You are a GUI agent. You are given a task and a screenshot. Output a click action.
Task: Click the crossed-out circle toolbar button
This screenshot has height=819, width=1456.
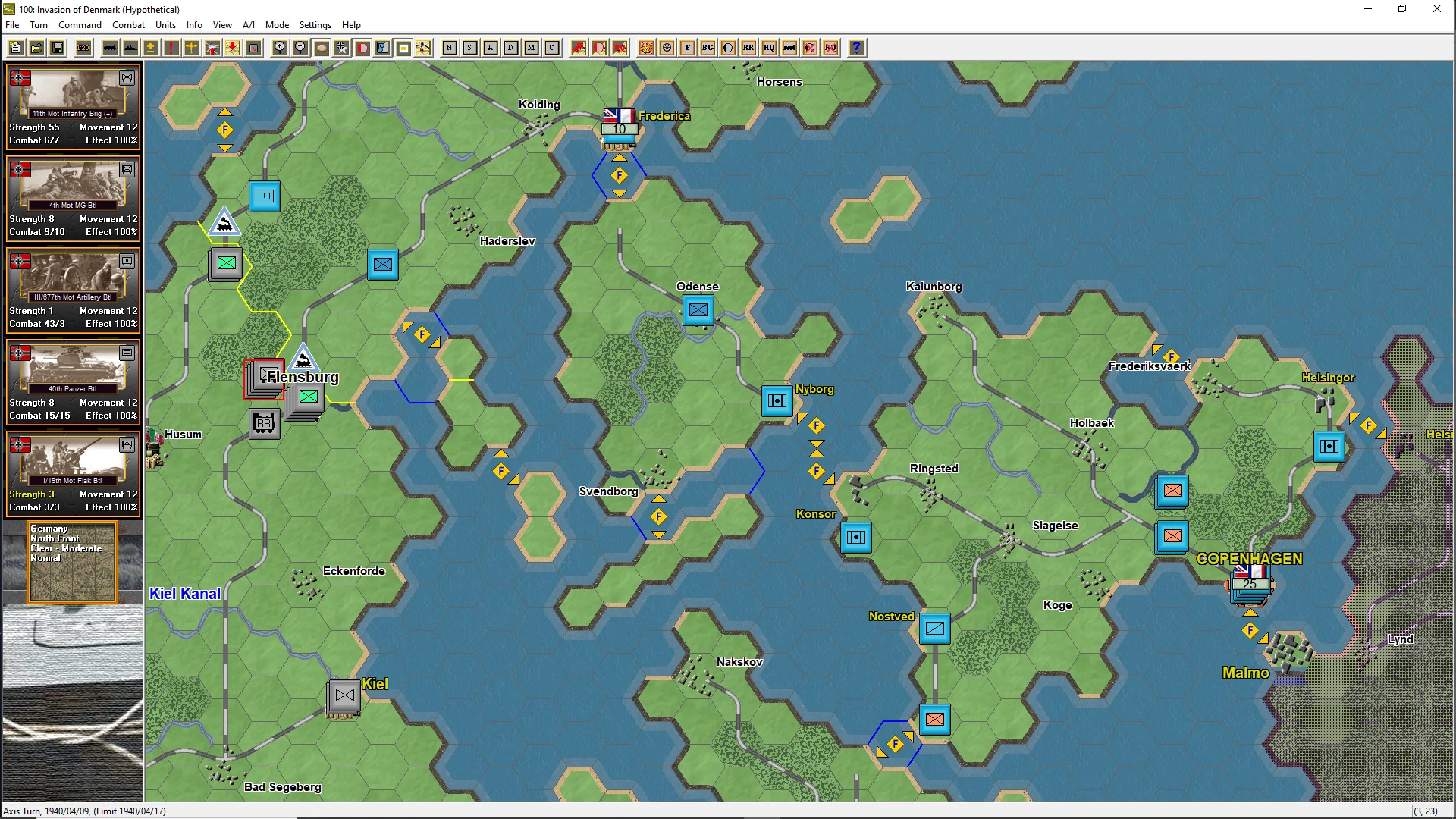tap(810, 48)
